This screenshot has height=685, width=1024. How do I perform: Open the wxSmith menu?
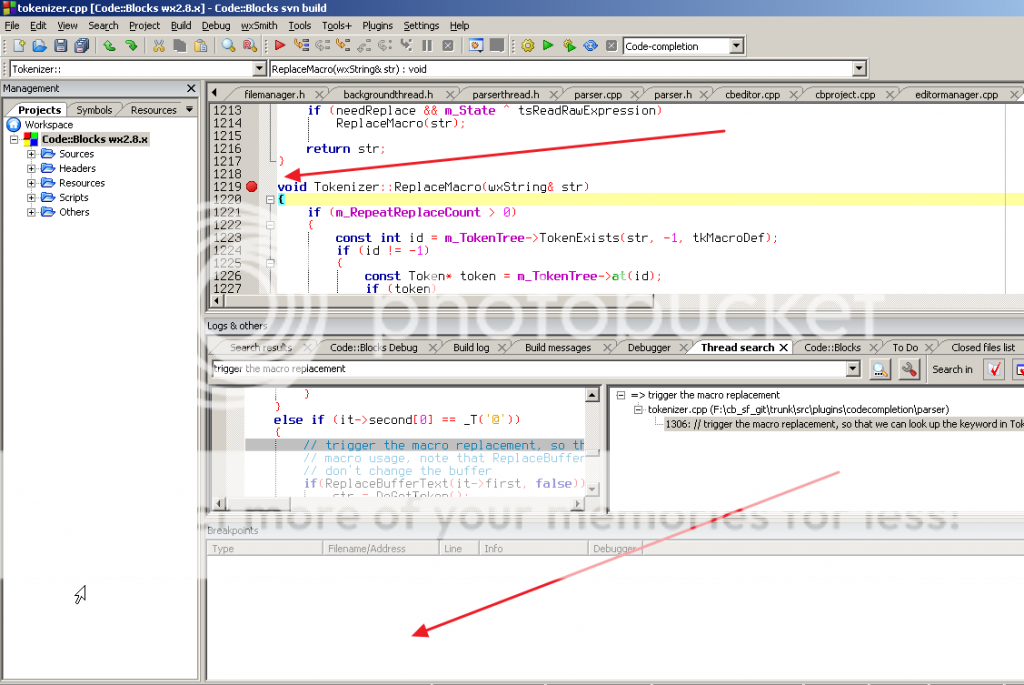[x=259, y=25]
